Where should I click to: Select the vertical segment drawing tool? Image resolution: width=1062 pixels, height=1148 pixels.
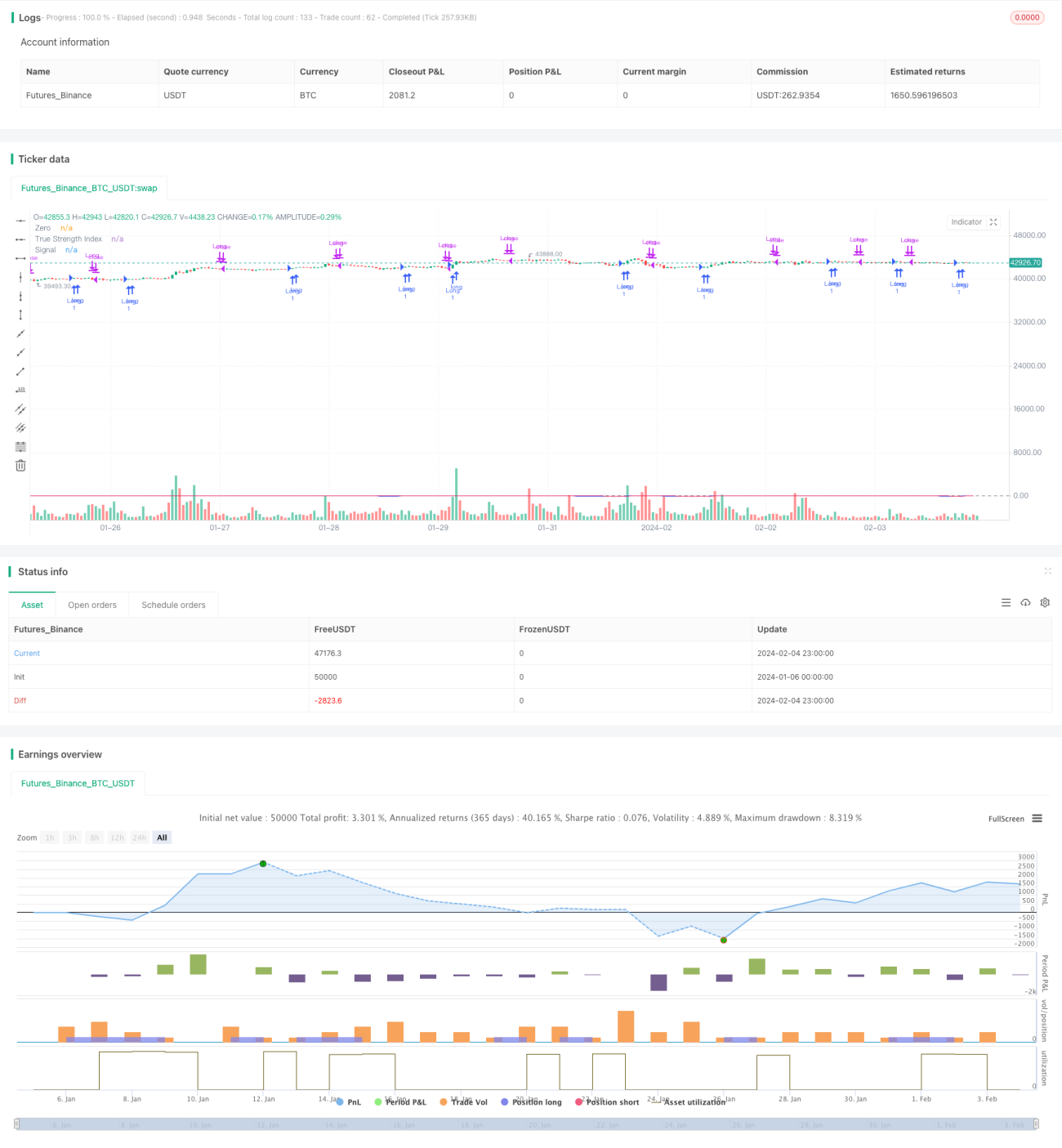(x=20, y=315)
